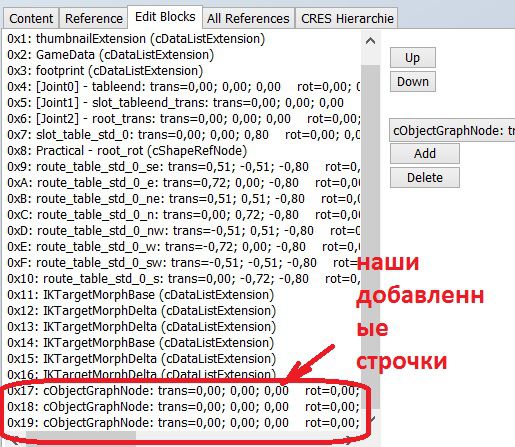Screen dimensions: 515x447
Task: Click the vertical scrollbar thumb
Action: pyautogui.click(x=370, y=237)
